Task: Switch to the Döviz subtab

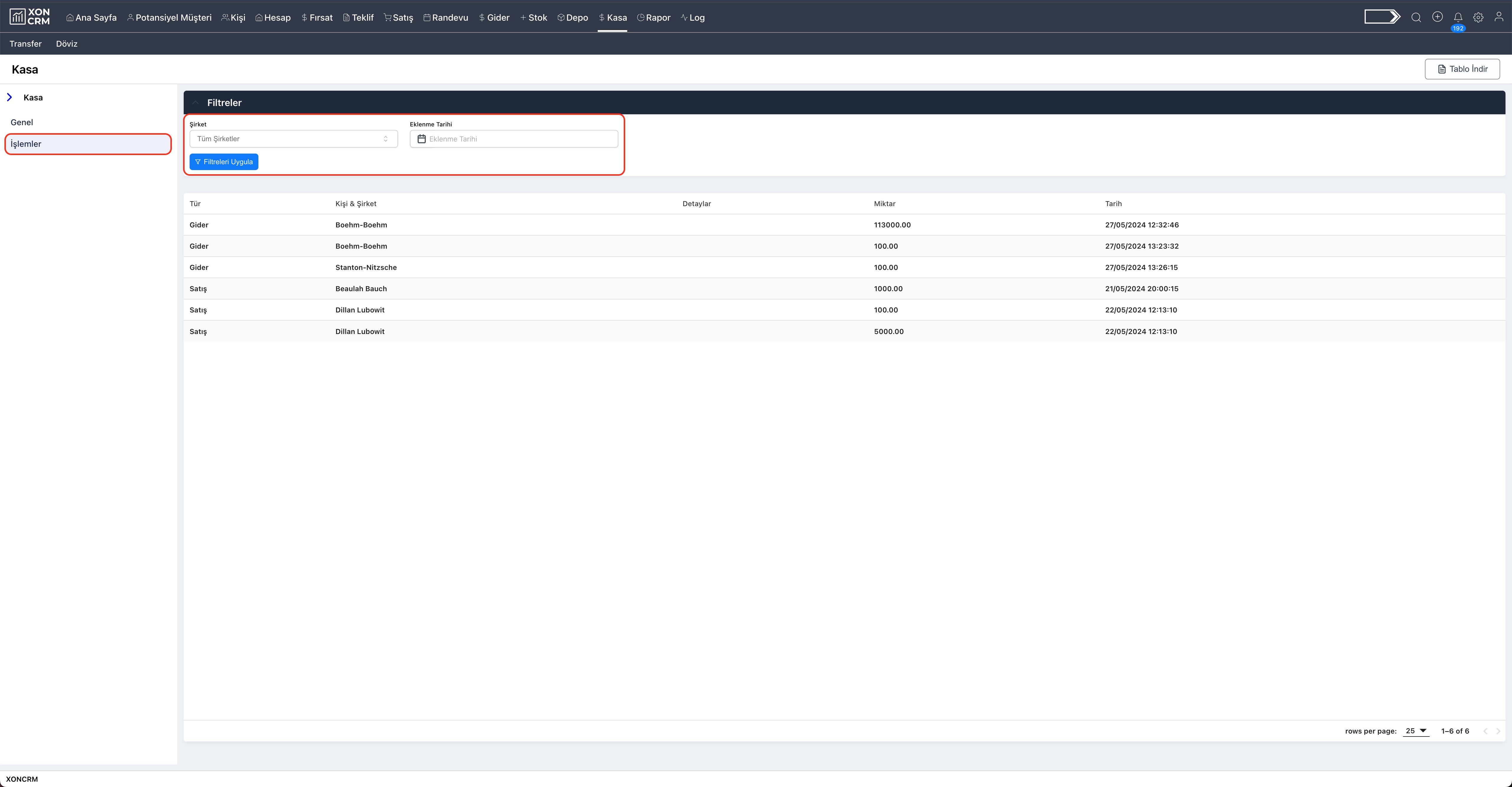Action: [x=67, y=43]
